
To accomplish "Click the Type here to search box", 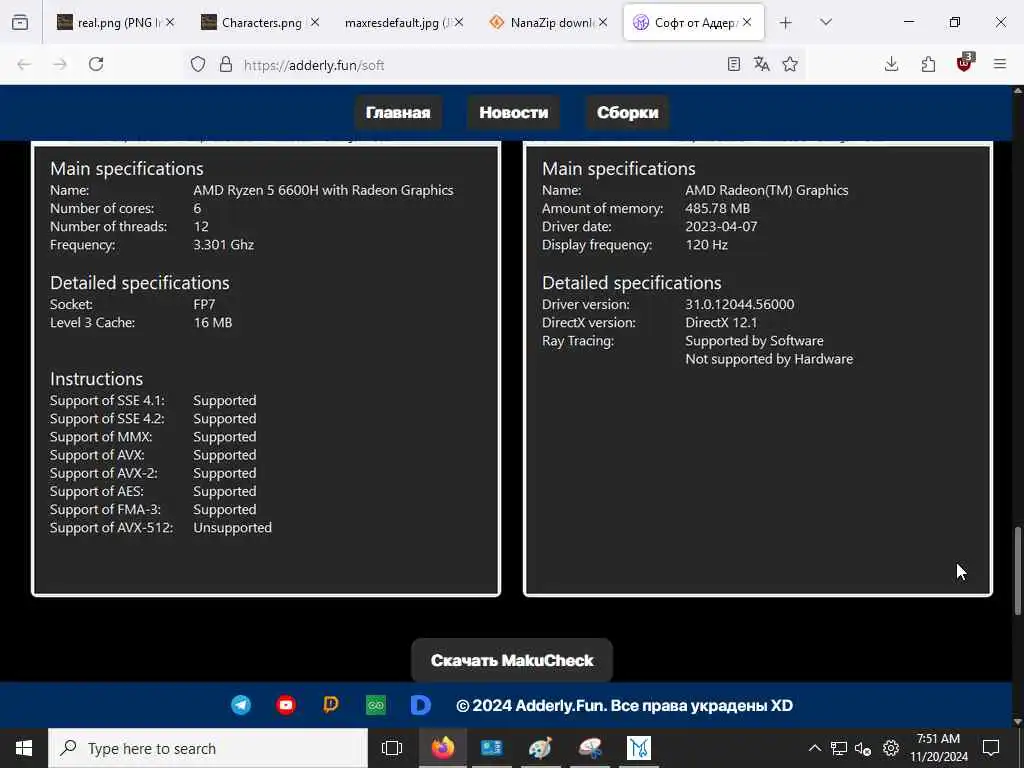I will point(208,748).
